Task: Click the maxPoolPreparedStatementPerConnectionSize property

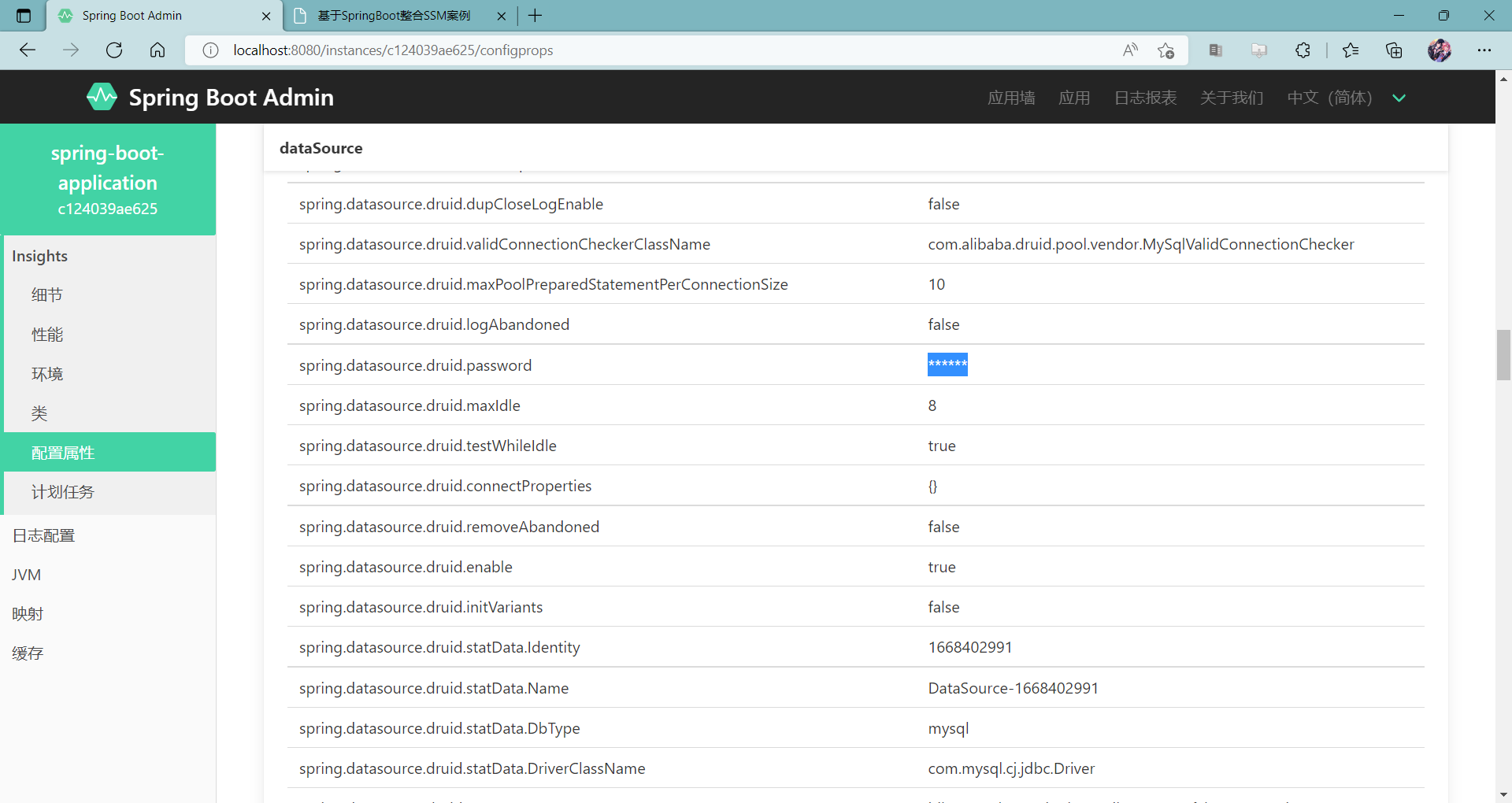Action: (543, 284)
